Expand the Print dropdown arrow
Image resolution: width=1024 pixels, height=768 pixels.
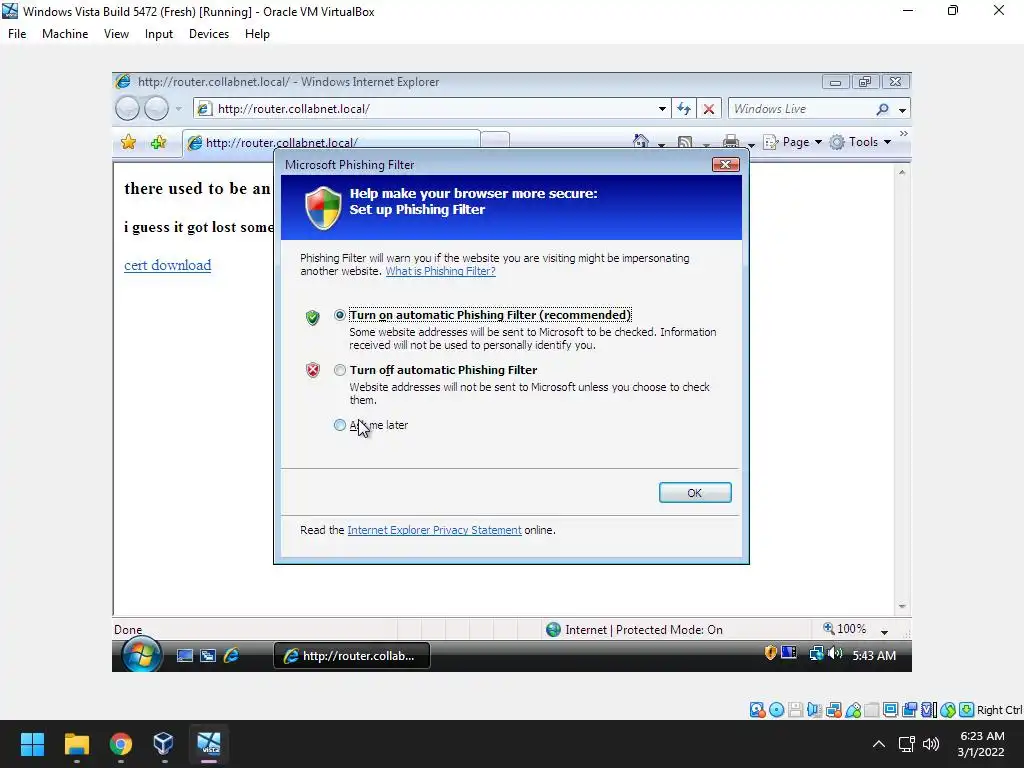point(750,144)
